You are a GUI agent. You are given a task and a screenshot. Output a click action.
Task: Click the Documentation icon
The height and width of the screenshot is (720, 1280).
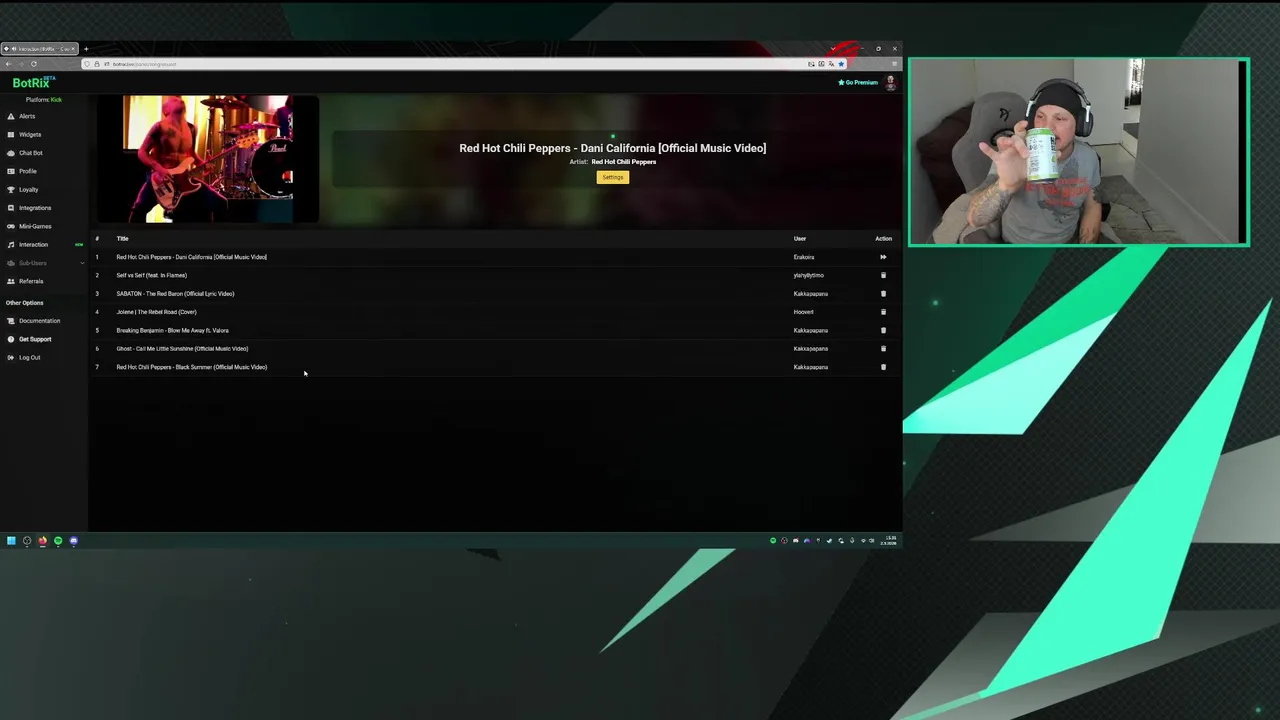tap(11, 321)
